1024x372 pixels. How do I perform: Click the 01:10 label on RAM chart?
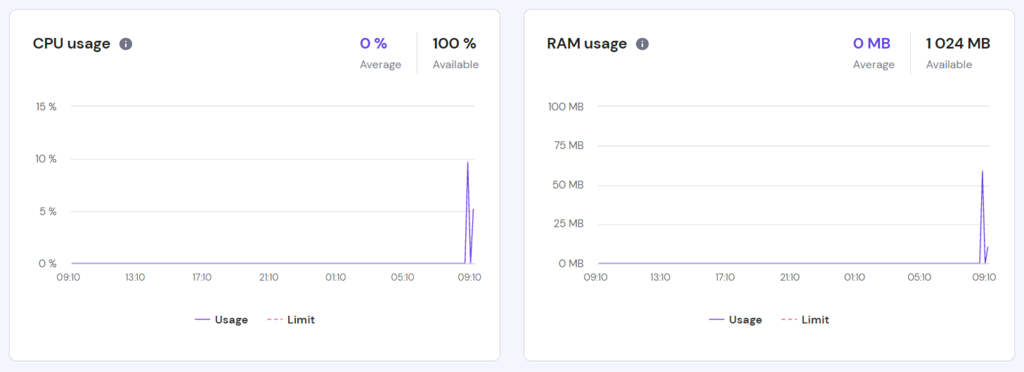(x=855, y=277)
